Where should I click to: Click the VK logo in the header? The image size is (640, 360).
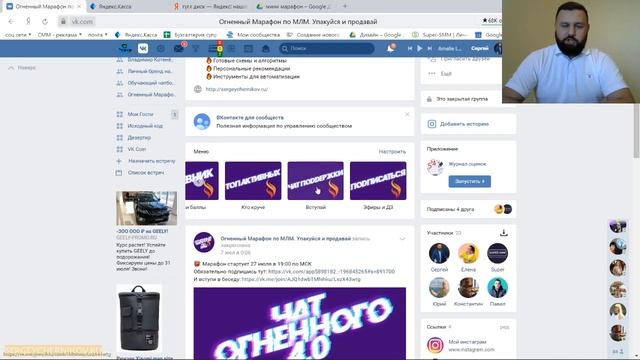143,49
